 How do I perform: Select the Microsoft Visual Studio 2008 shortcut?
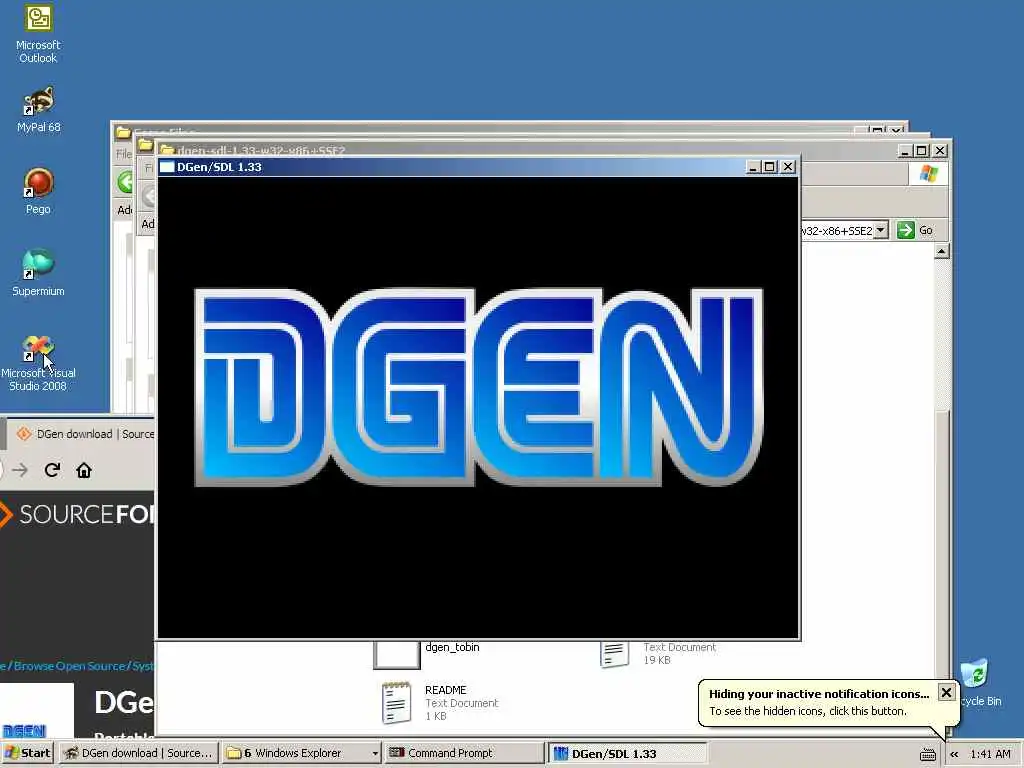tap(38, 363)
